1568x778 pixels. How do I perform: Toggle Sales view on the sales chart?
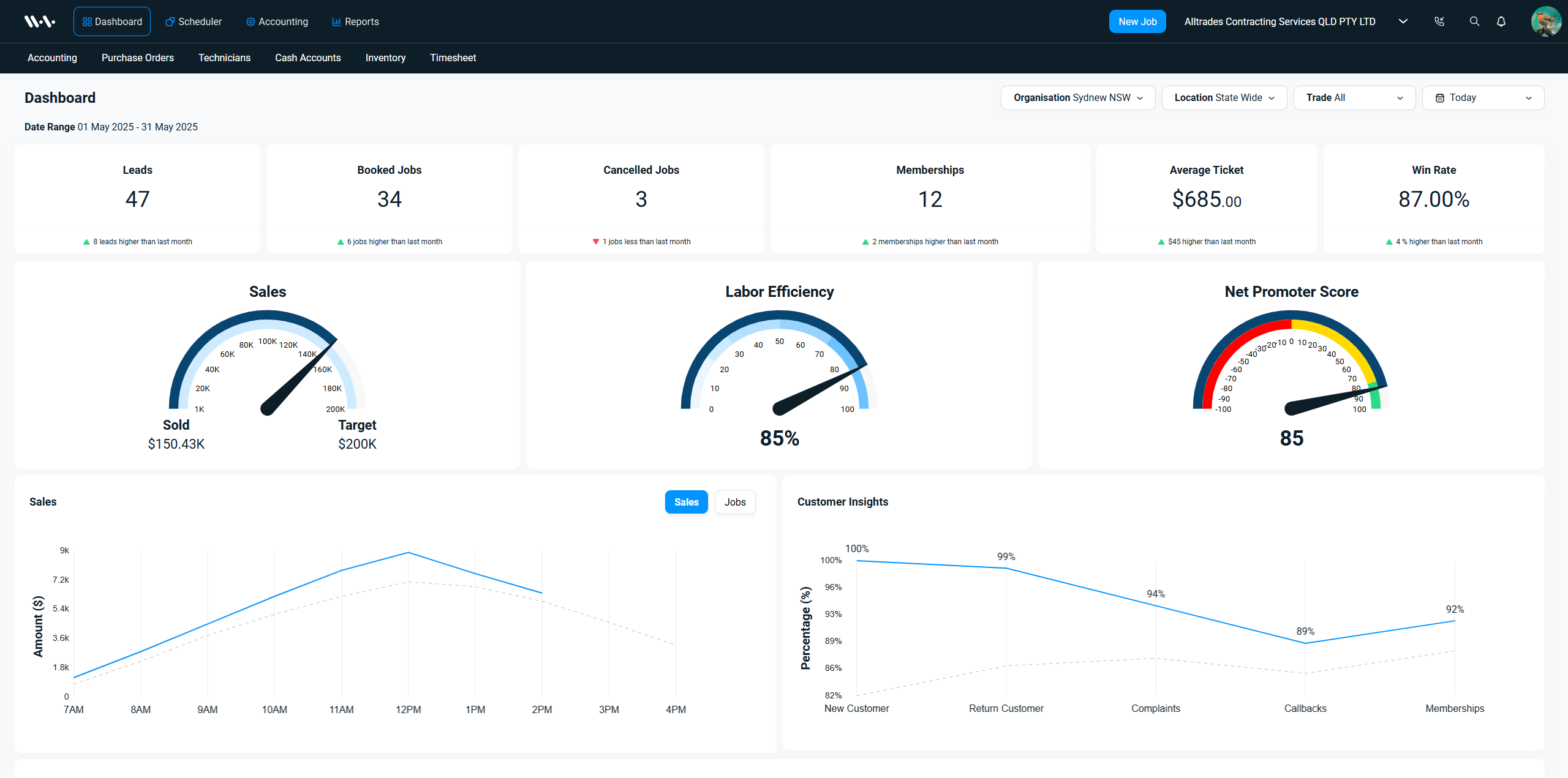pyautogui.click(x=686, y=501)
